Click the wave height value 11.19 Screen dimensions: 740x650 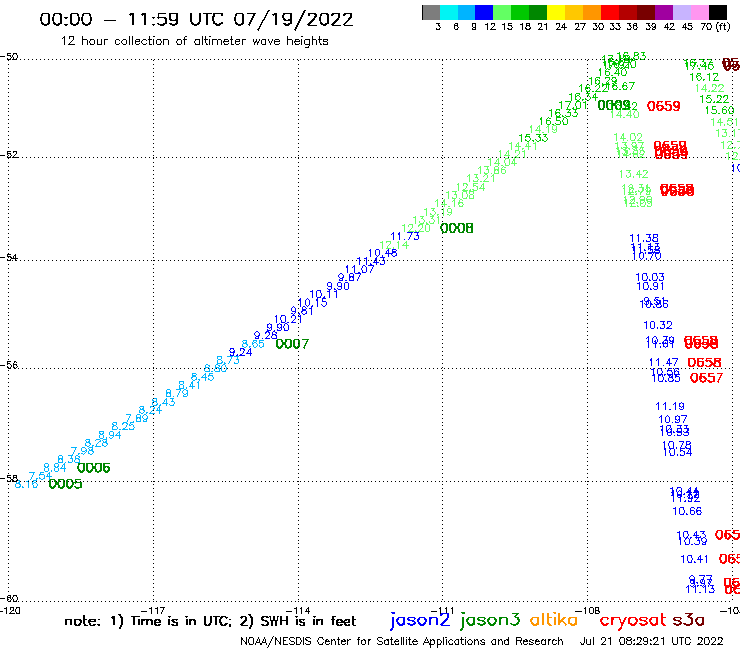[670, 406]
